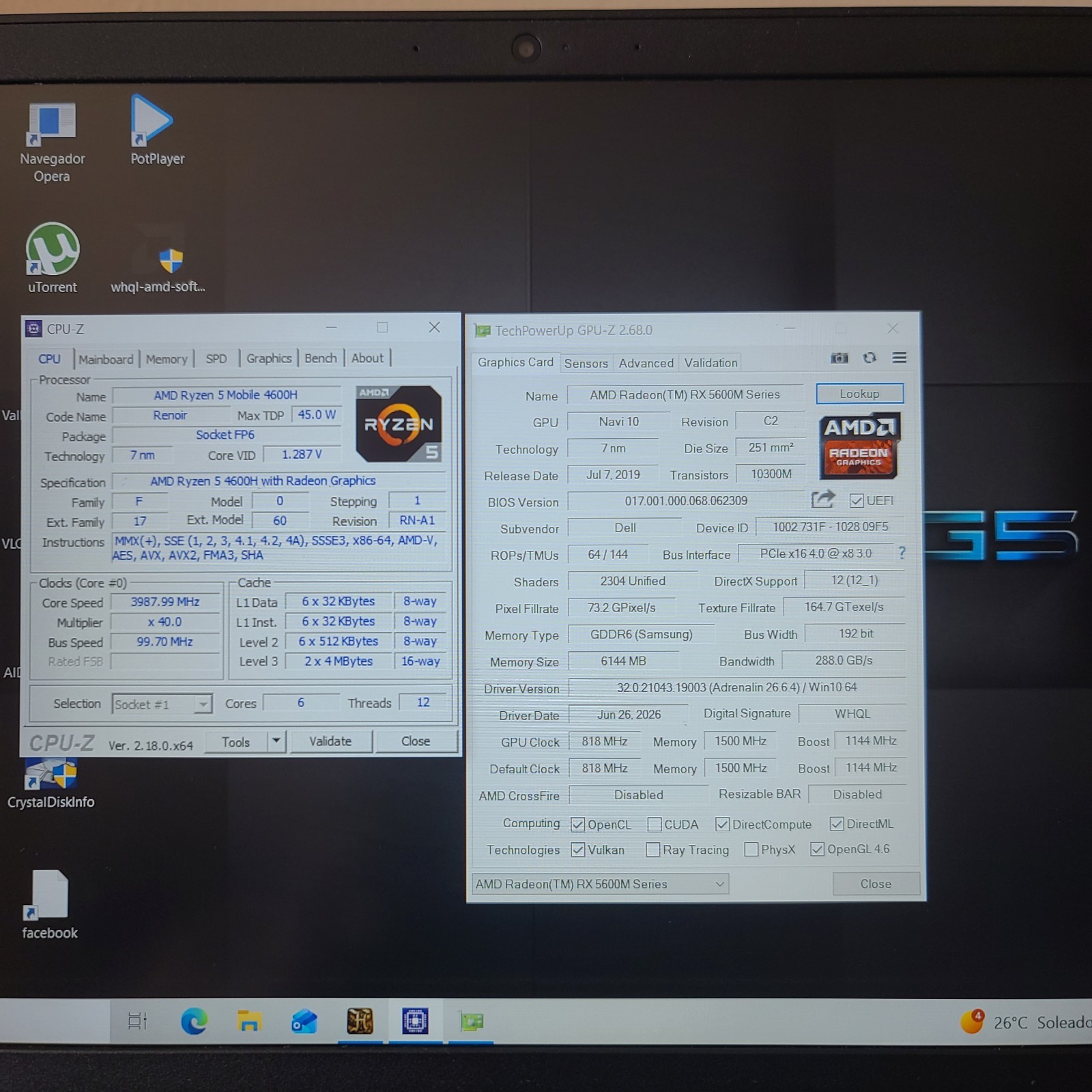Toggle the OpenCL checkbox

click(577, 824)
